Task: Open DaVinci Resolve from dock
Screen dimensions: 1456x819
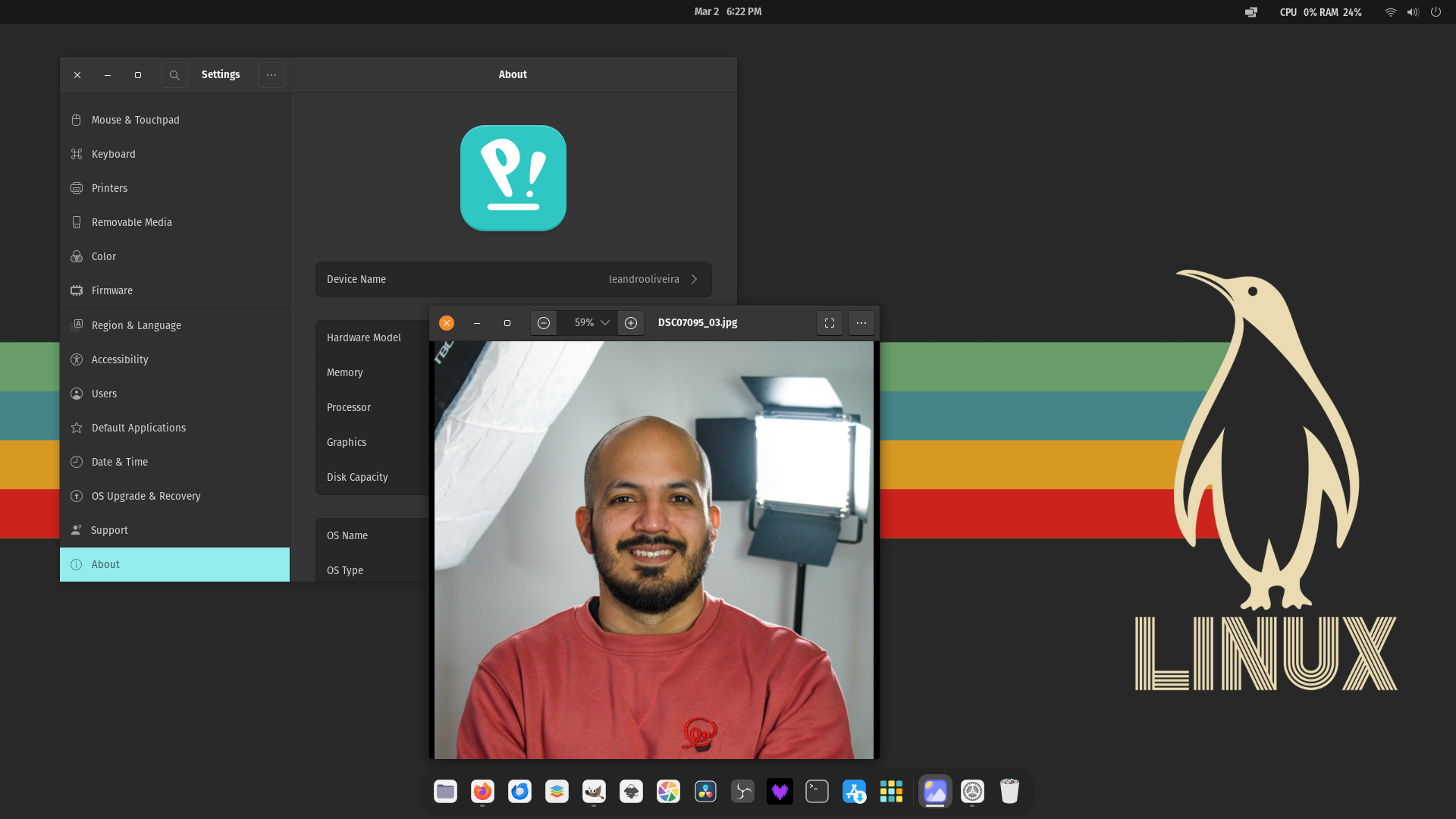Action: point(705,792)
